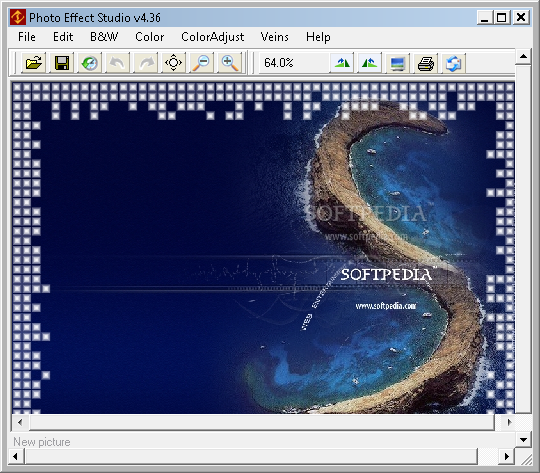
Task: Click the outer vertical scrollbar up arrow
Action: (x=523, y=56)
